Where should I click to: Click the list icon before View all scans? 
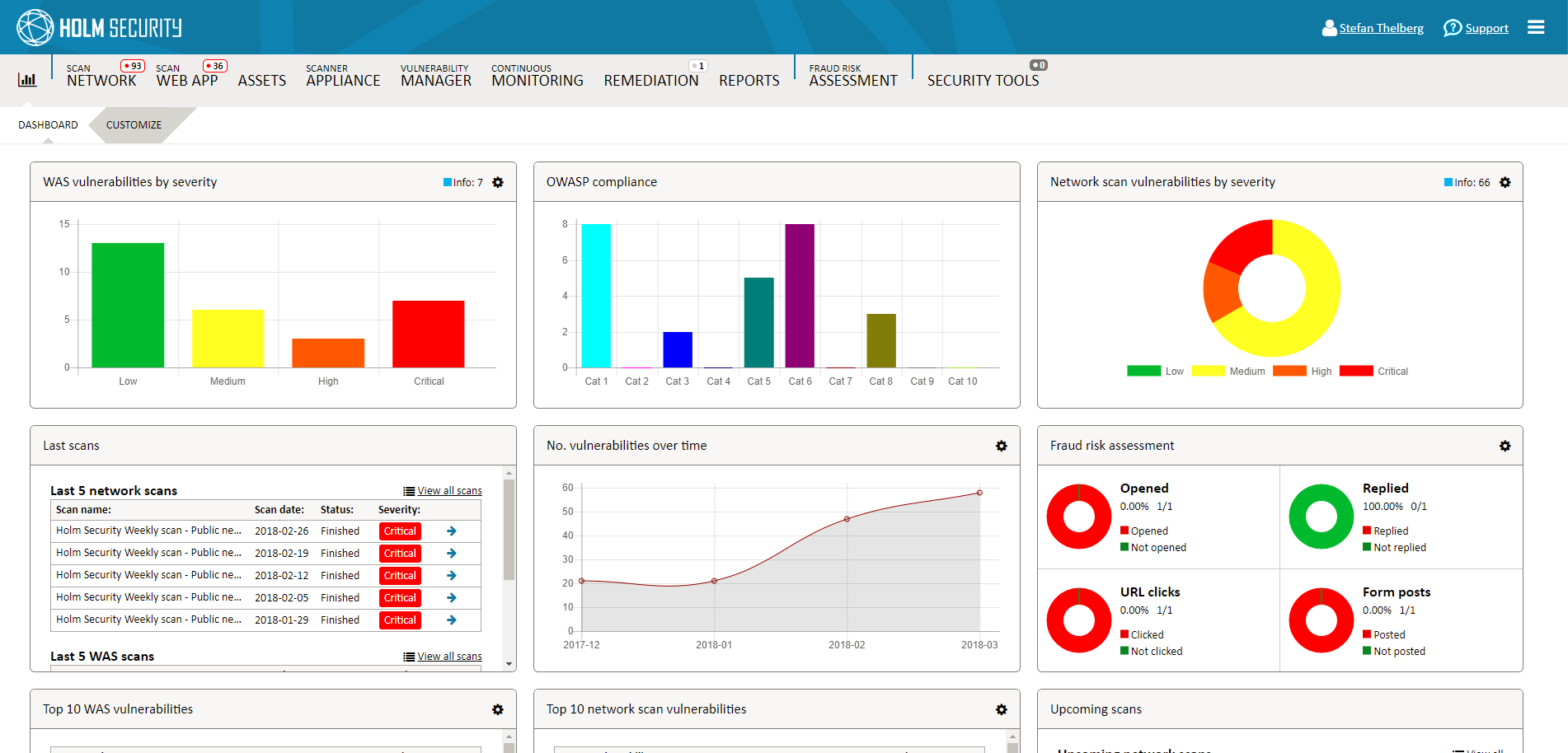[x=407, y=490]
